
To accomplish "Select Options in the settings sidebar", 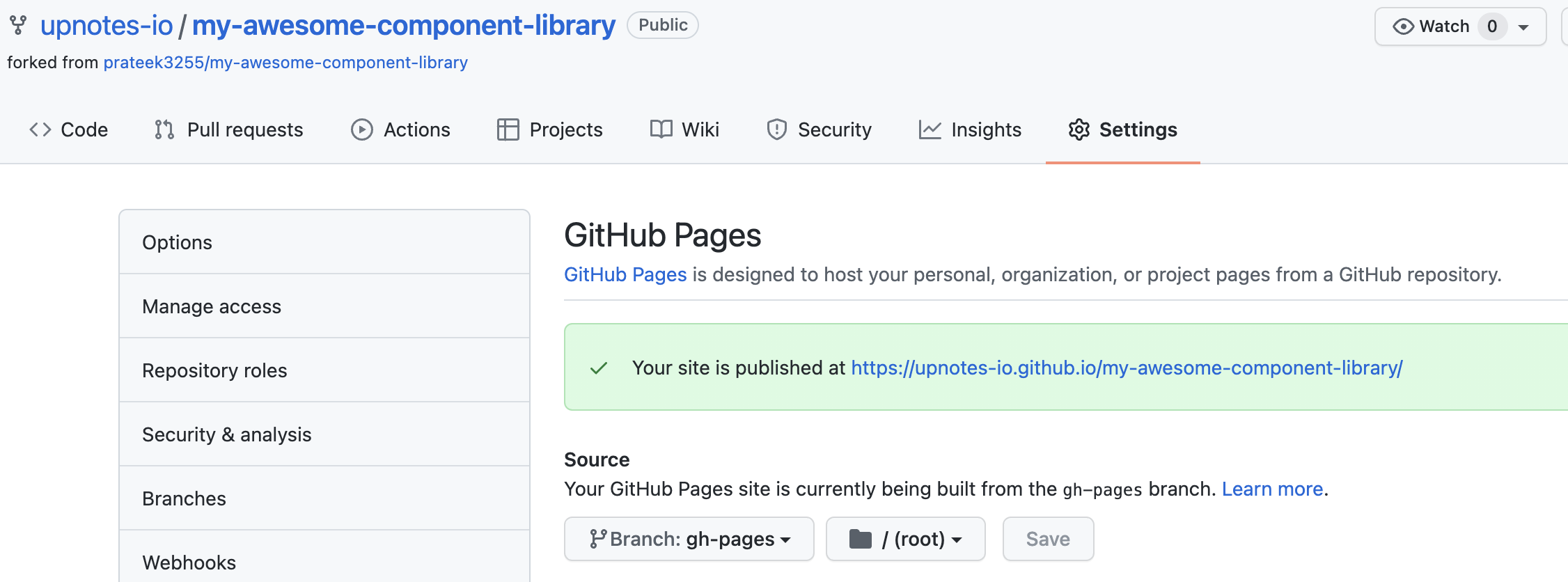I will click(x=324, y=242).
